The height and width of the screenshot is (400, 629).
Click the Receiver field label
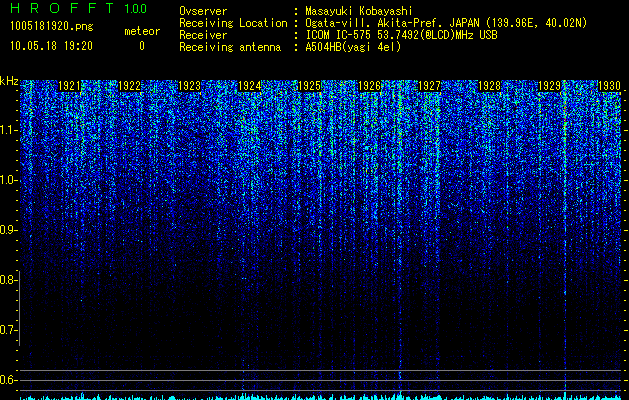coord(203,35)
